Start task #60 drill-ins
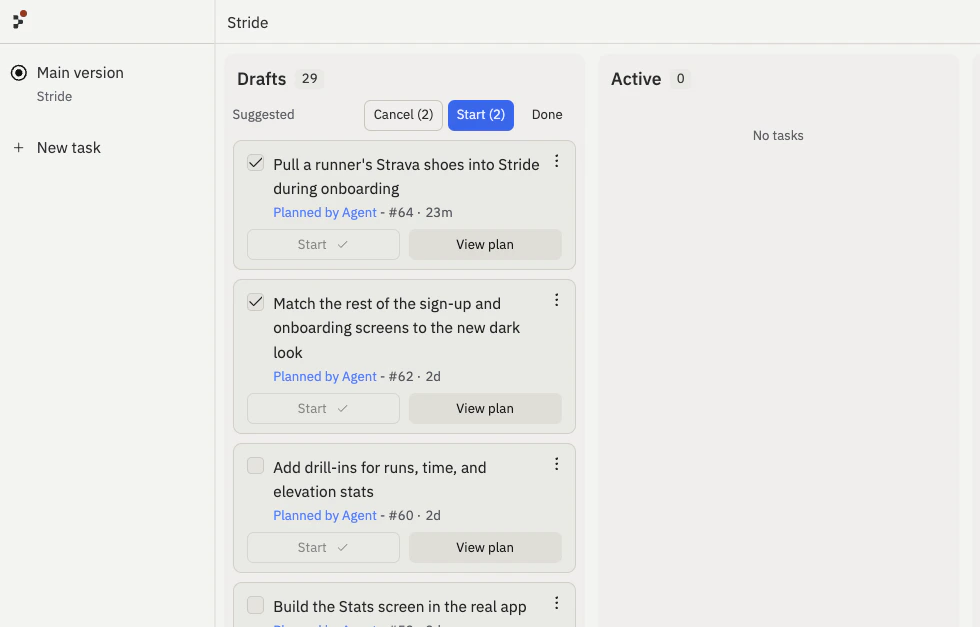This screenshot has width=980, height=627. pos(323,548)
